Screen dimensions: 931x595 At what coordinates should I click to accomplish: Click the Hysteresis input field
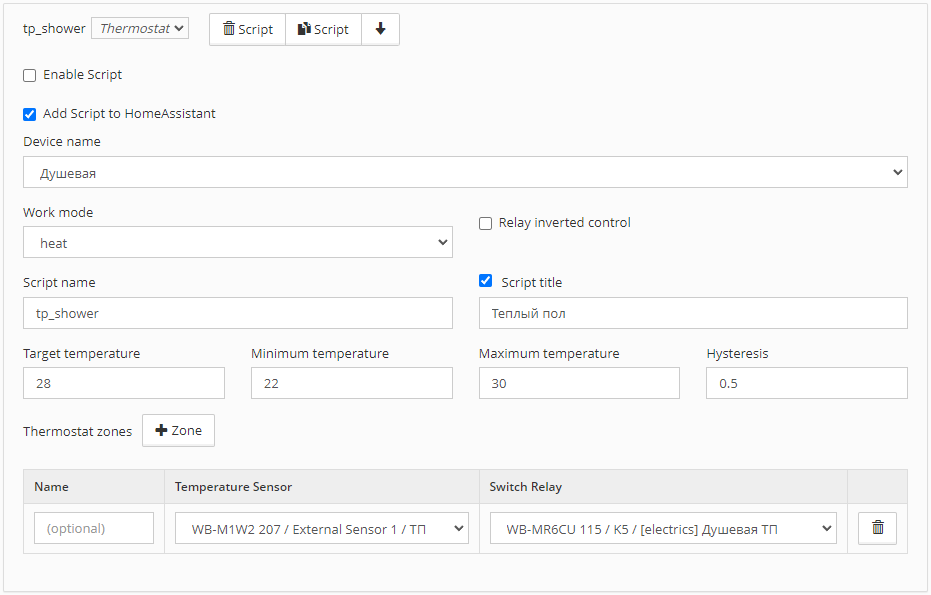click(x=806, y=383)
